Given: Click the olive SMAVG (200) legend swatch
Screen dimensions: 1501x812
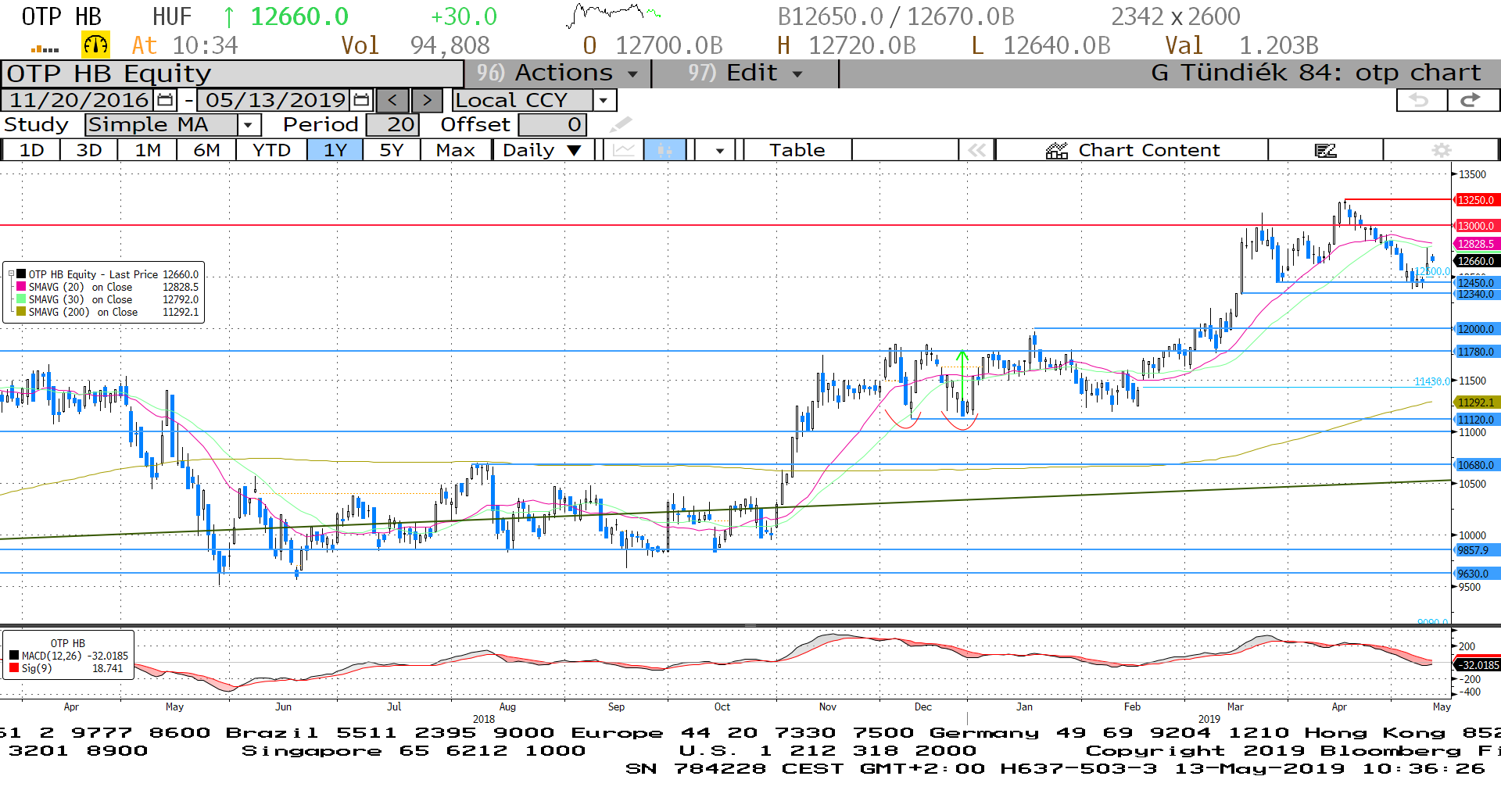Looking at the screenshot, I should click(x=21, y=312).
